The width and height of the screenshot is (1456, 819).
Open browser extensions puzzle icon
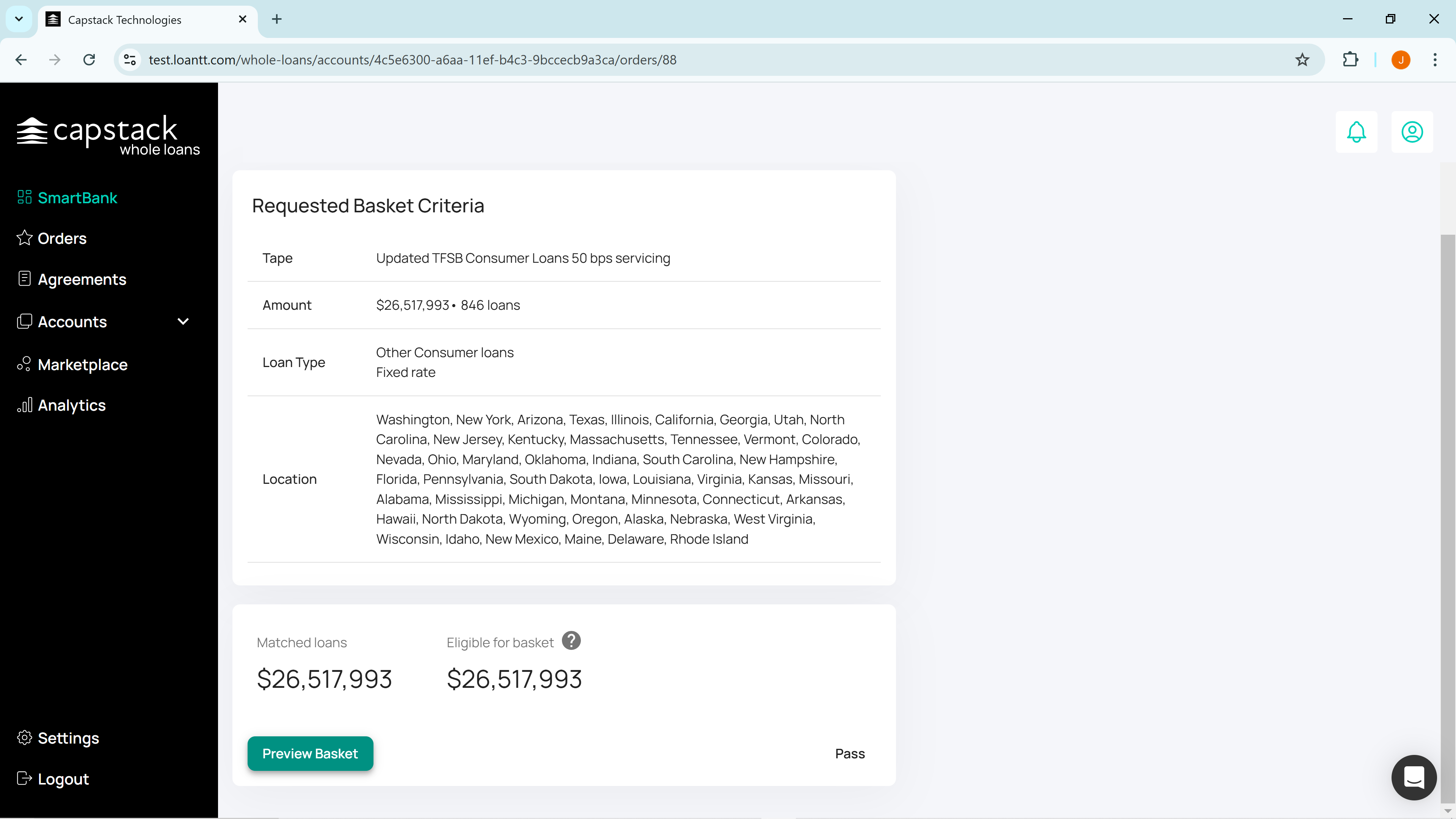click(1350, 60)
